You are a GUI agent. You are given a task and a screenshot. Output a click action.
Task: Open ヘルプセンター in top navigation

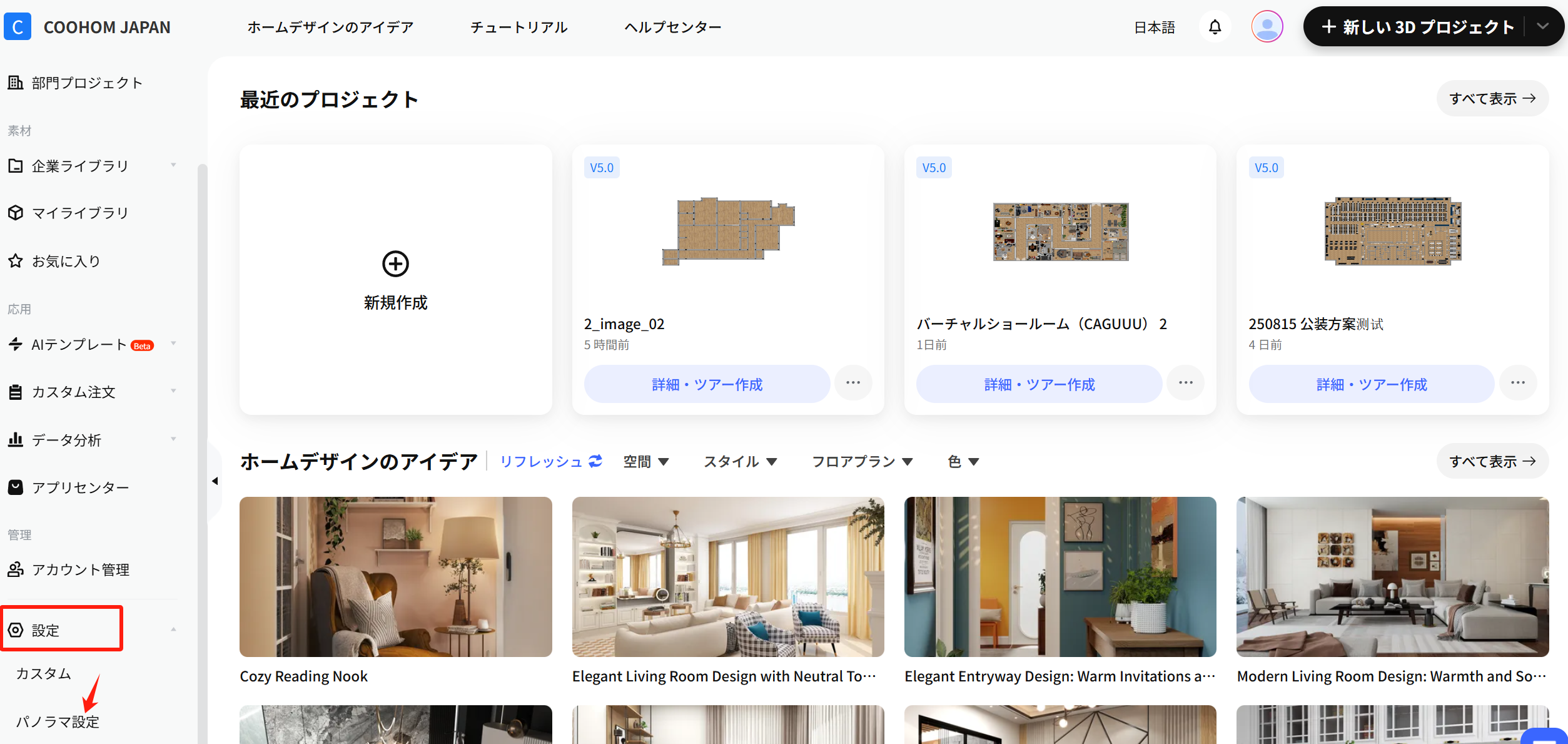click(673, 27)
